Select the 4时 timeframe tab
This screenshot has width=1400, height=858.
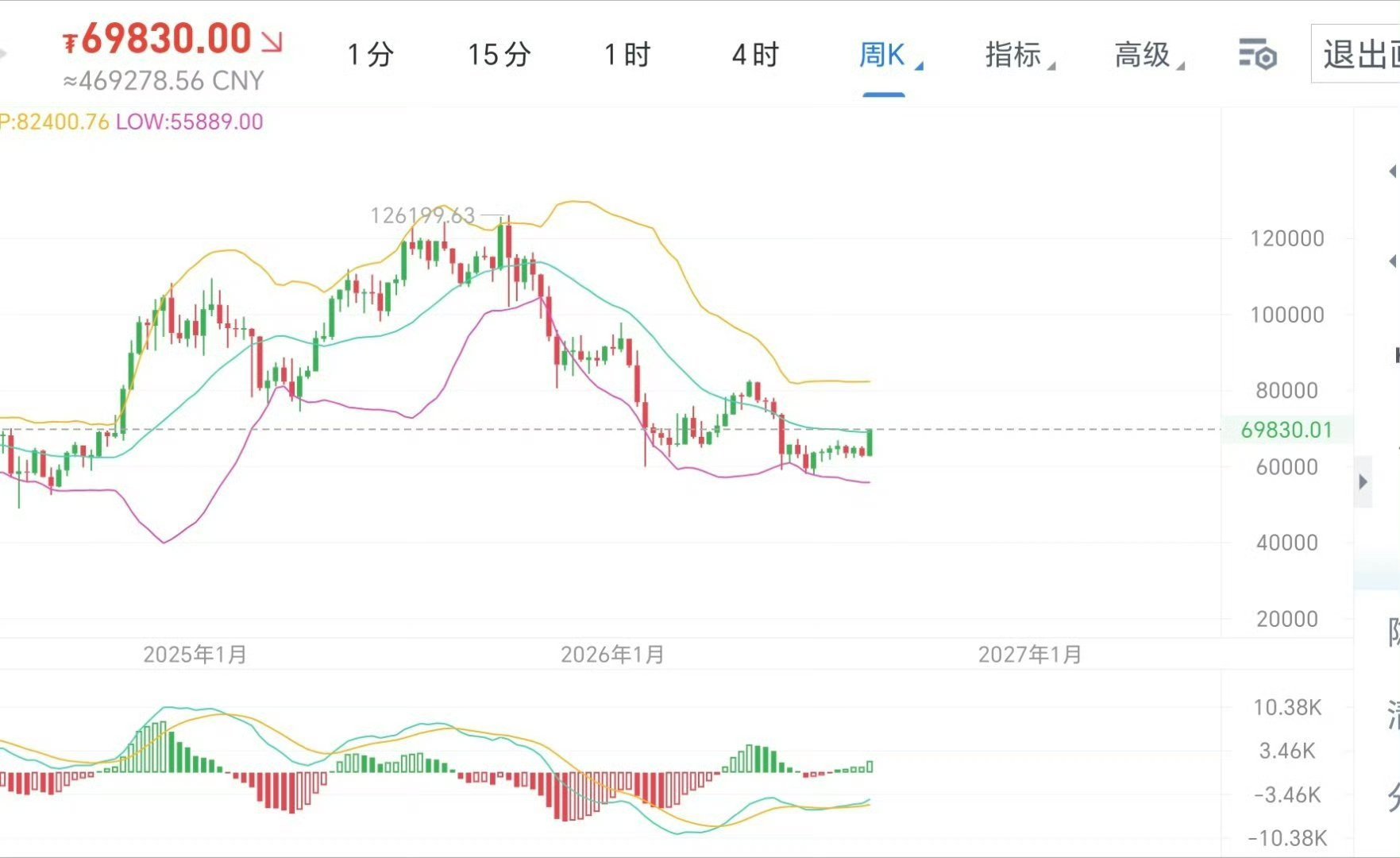(x=755, y=55)
